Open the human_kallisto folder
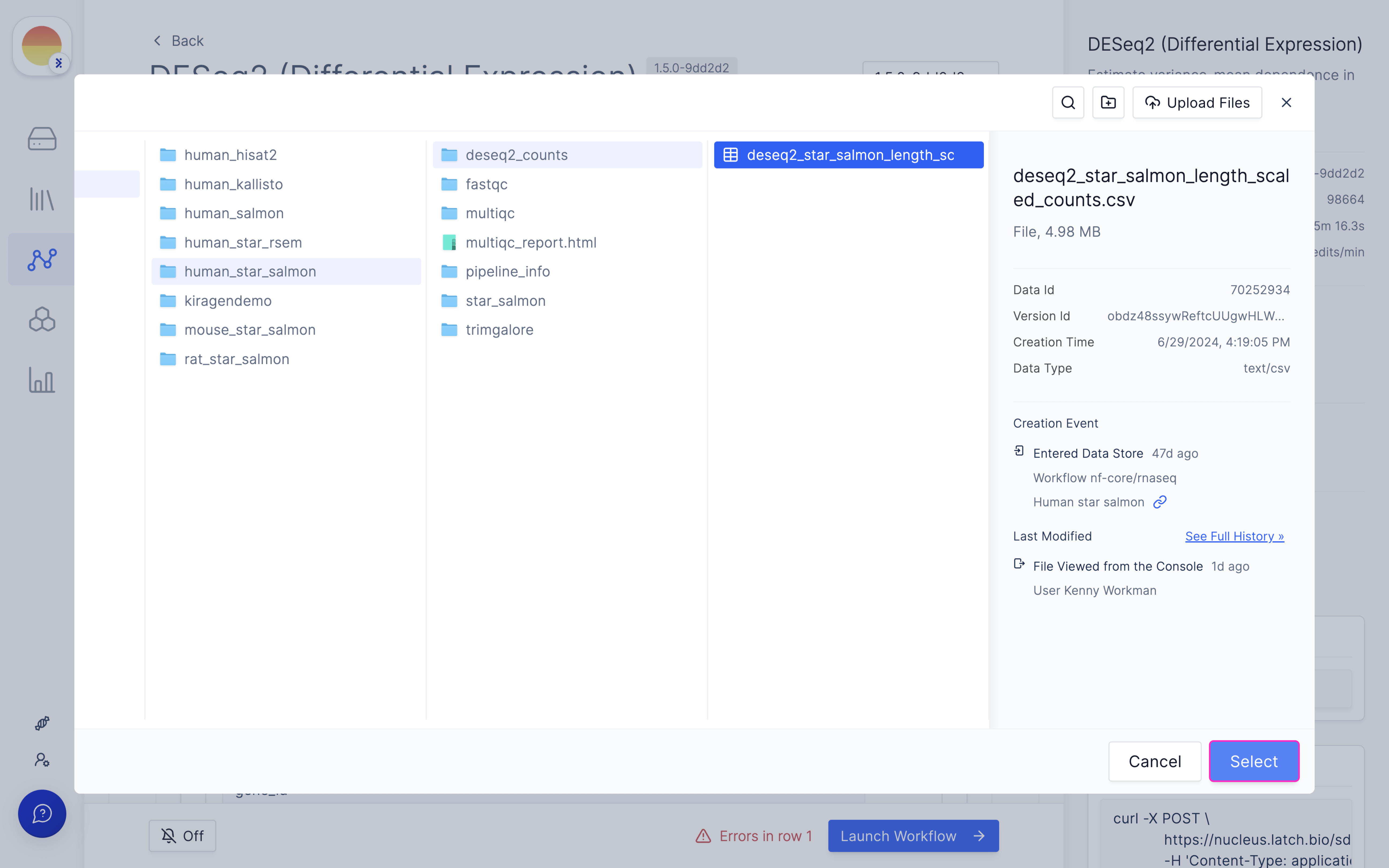Screen dimensions: 1389x868 tap(286, 184)
